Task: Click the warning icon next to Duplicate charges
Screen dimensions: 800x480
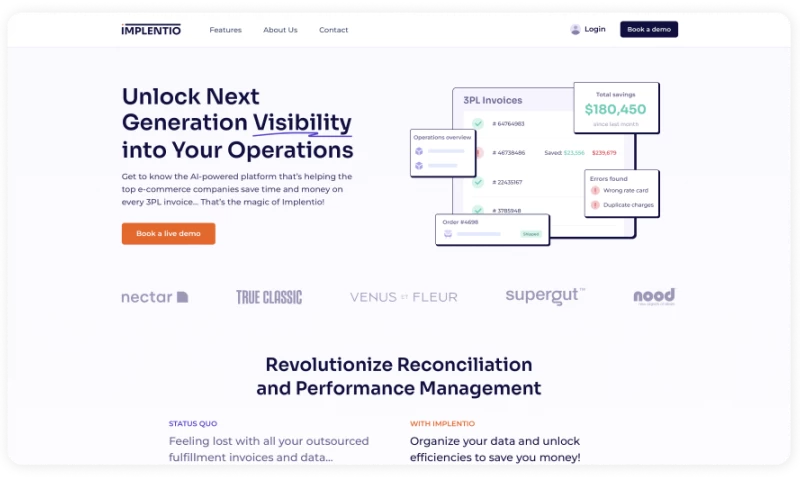Action: 595,205
